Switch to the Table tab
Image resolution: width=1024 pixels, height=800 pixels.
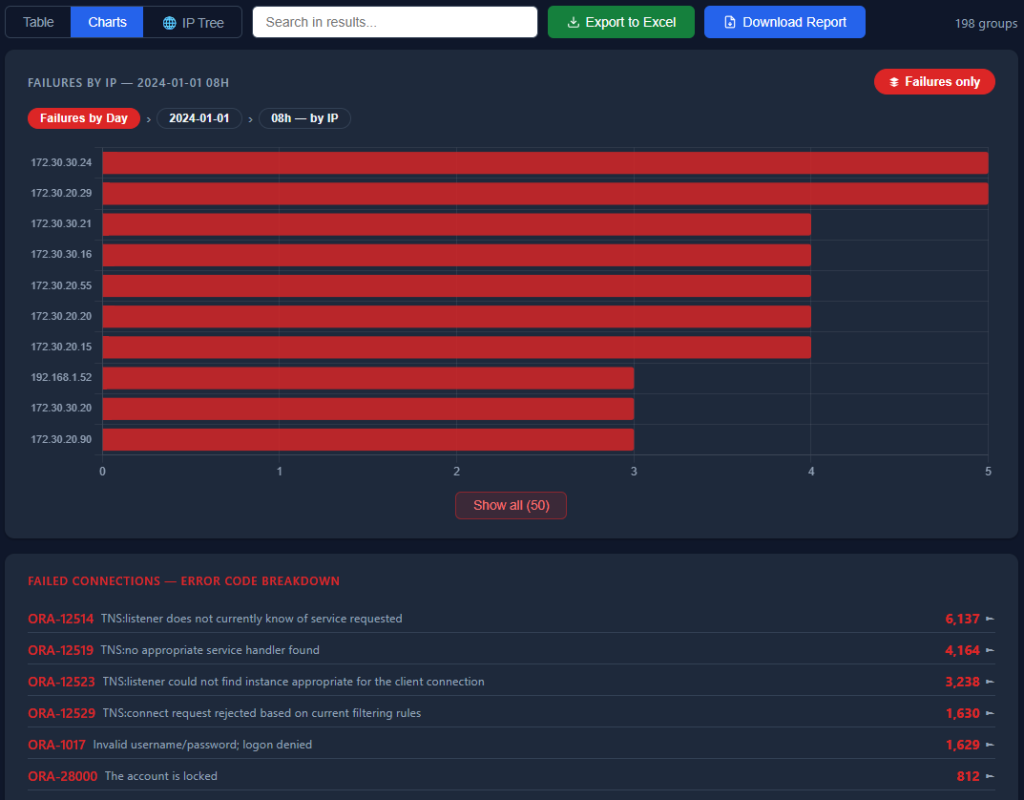pyautogui.click(x=39, y=22)
